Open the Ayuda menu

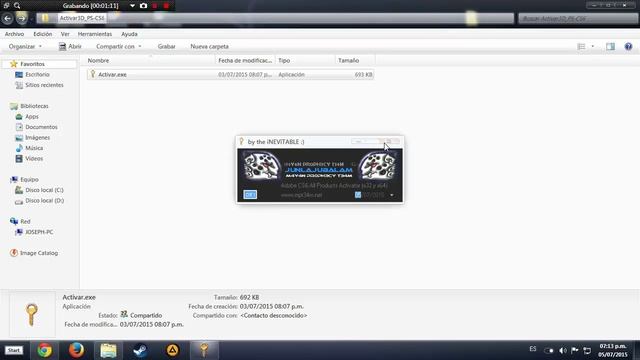[129, 34]
